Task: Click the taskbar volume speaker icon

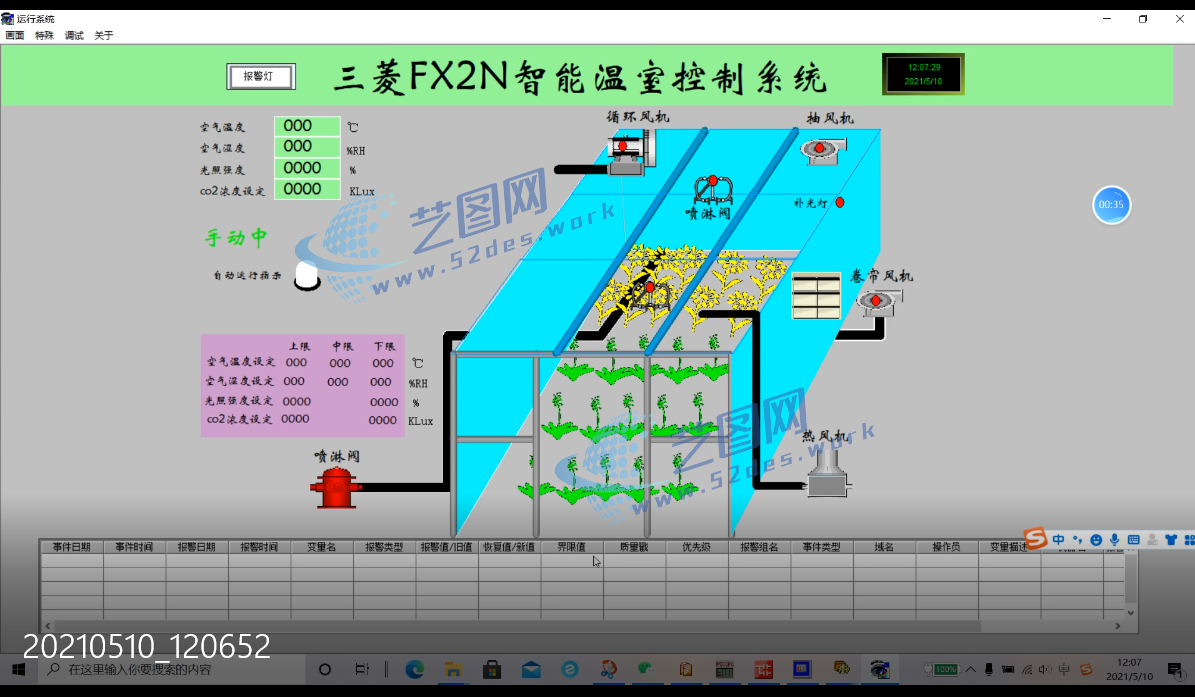Action: pyautogui.click(x=1045, y=670)
